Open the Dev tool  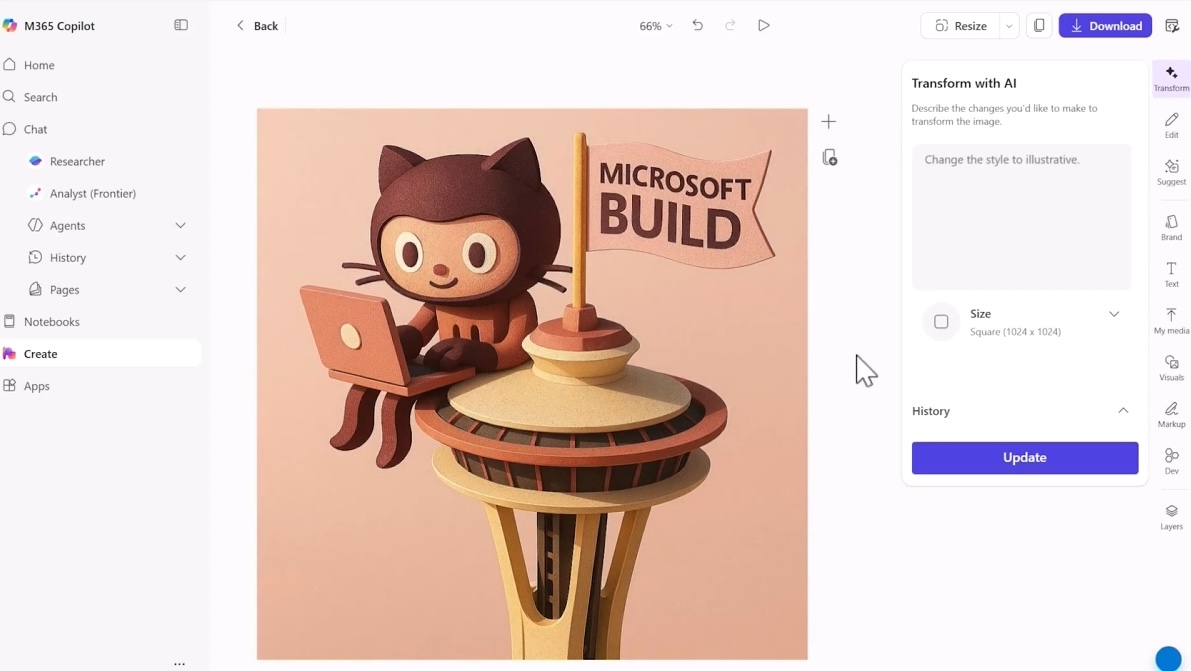pos(1171,461)
